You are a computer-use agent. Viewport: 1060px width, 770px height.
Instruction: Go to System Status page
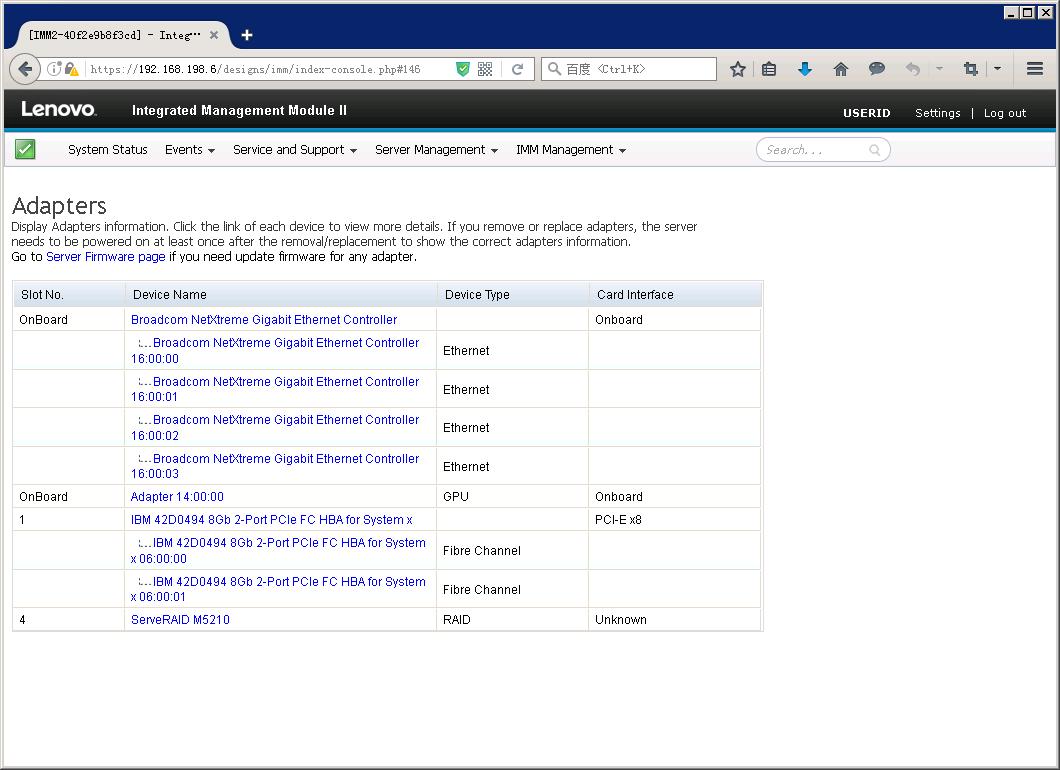pos(107,150)
